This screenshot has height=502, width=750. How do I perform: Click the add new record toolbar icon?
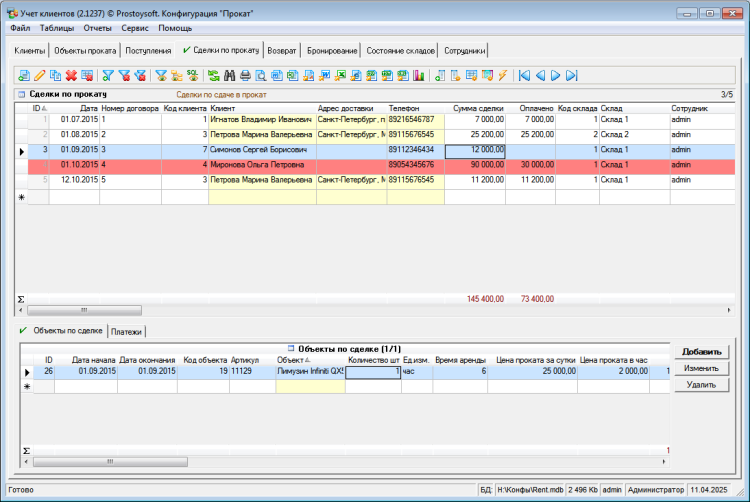24,75
